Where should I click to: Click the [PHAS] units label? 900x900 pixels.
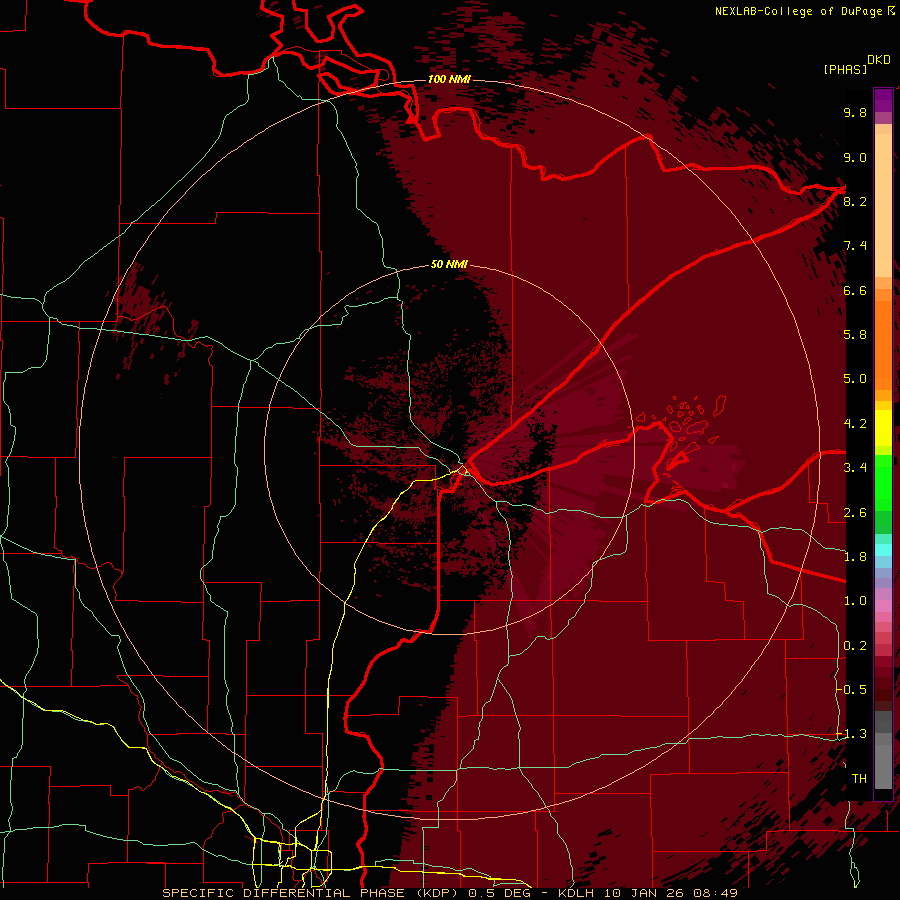pos(845,70)
